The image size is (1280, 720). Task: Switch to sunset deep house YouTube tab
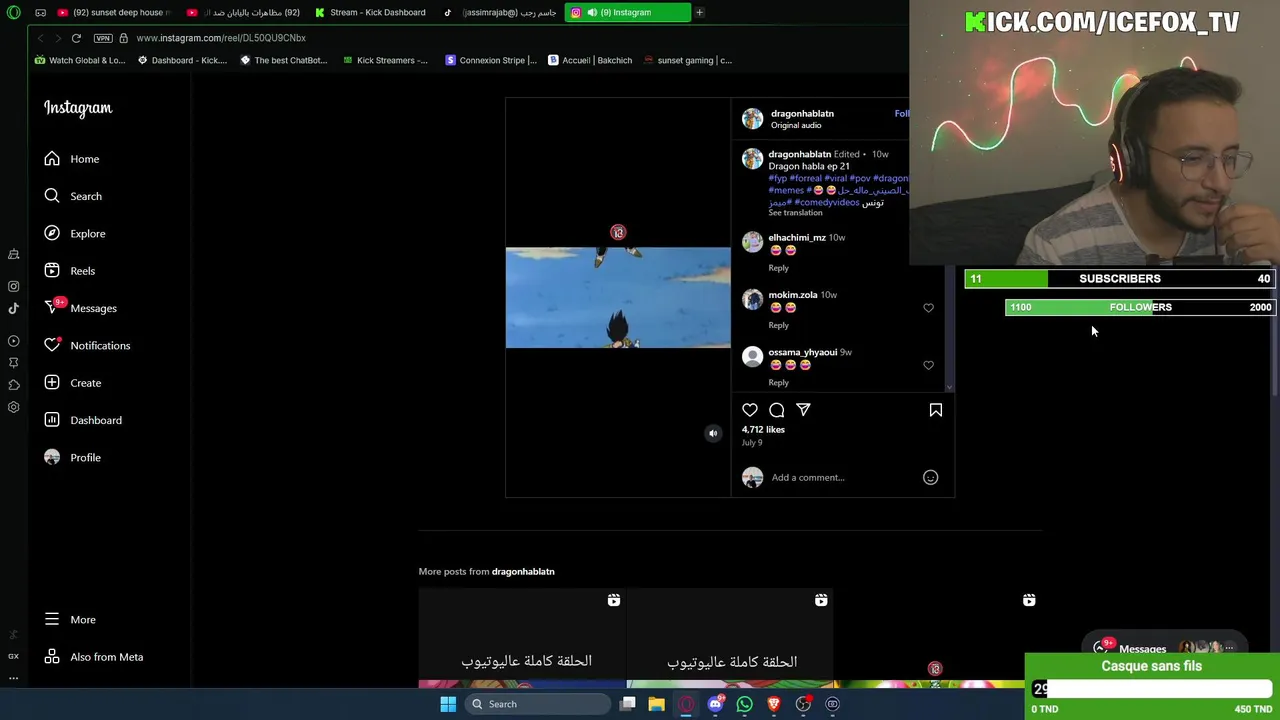click(112, 12)
